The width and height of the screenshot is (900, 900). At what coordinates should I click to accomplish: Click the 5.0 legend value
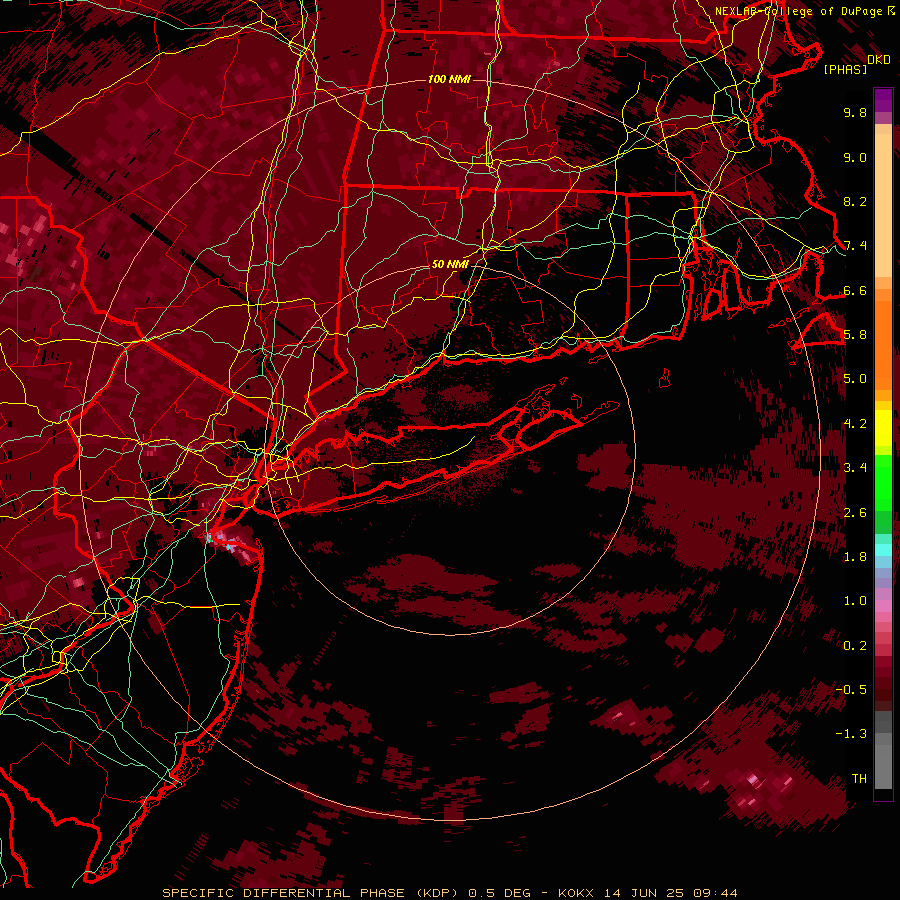click(855, 379)
